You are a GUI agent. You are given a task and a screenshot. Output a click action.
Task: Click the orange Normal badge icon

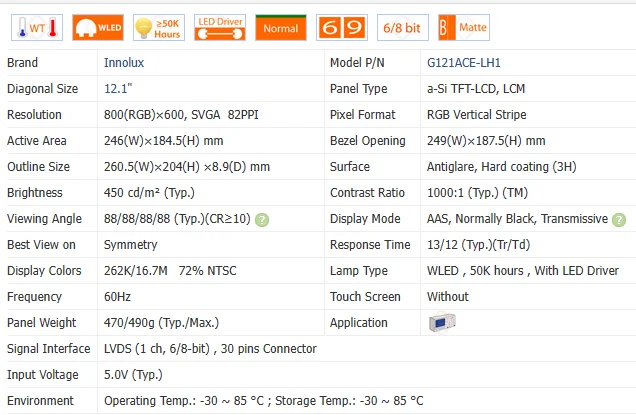pos(281,28)
